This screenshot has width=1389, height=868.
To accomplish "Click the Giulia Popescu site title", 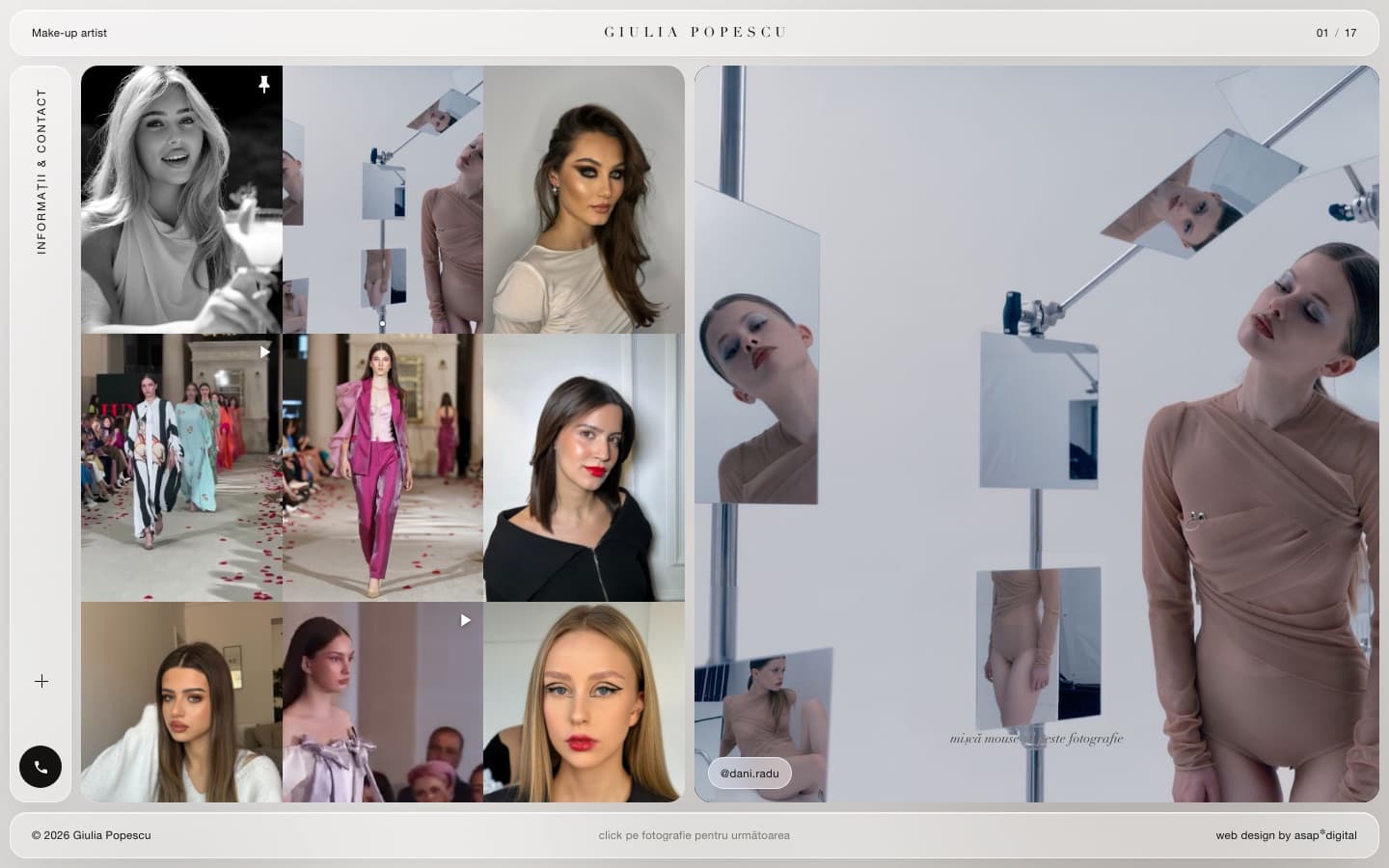I will [x=695, y=32].
